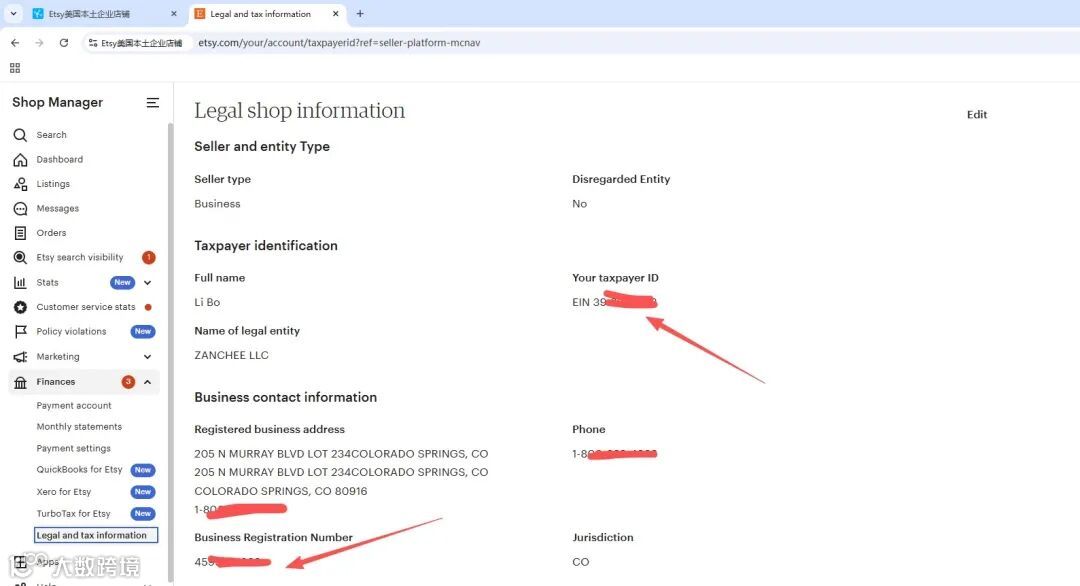Open TurboTax for Etsy

73,514
